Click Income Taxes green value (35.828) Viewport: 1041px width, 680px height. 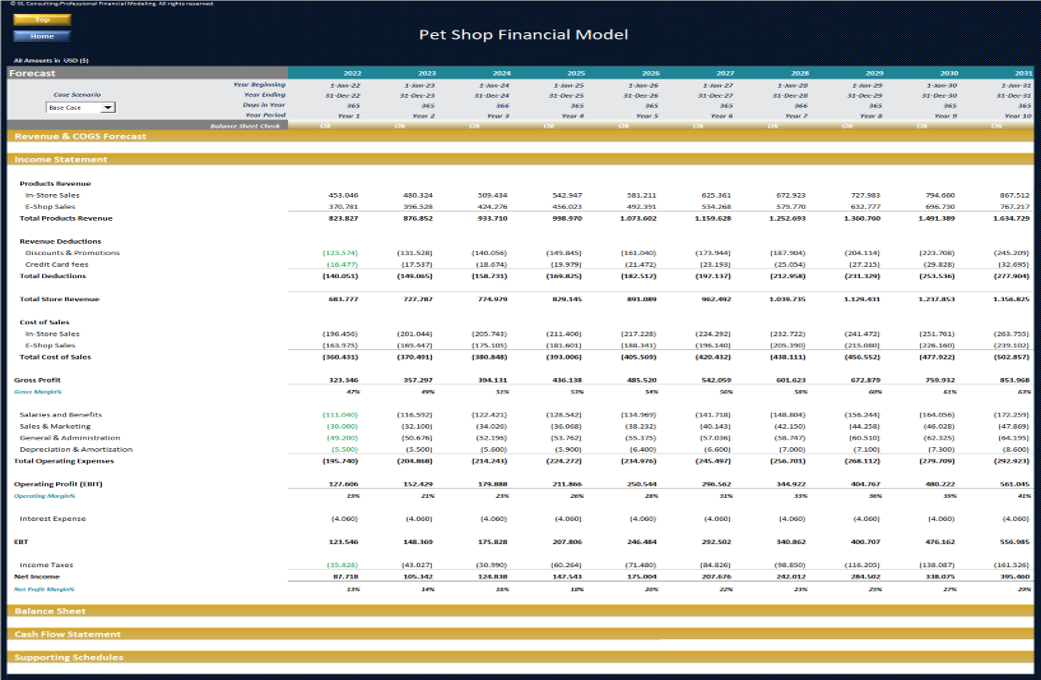[342, 565]
